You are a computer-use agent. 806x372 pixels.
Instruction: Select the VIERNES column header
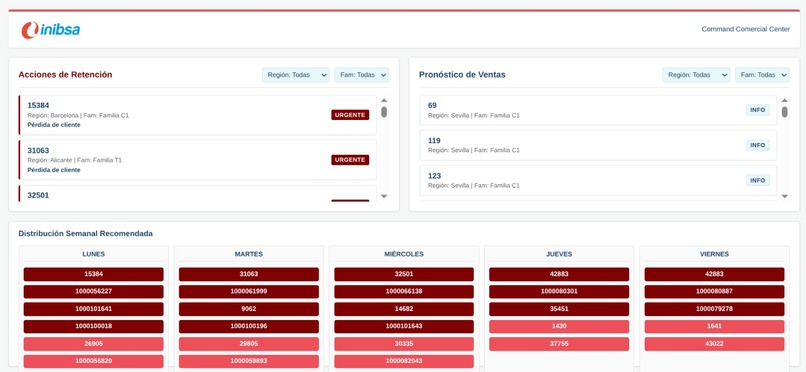click(715, 254)
